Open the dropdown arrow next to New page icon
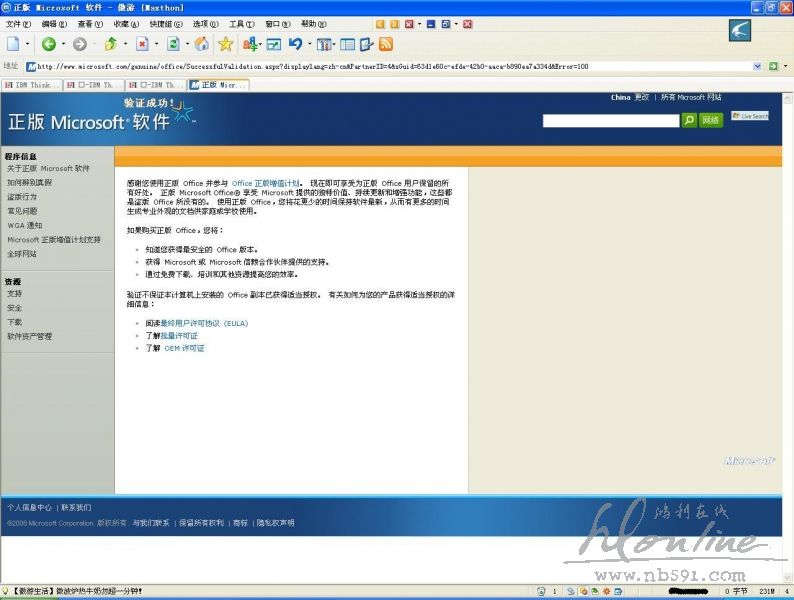794x600 pixels. (27, 44)
